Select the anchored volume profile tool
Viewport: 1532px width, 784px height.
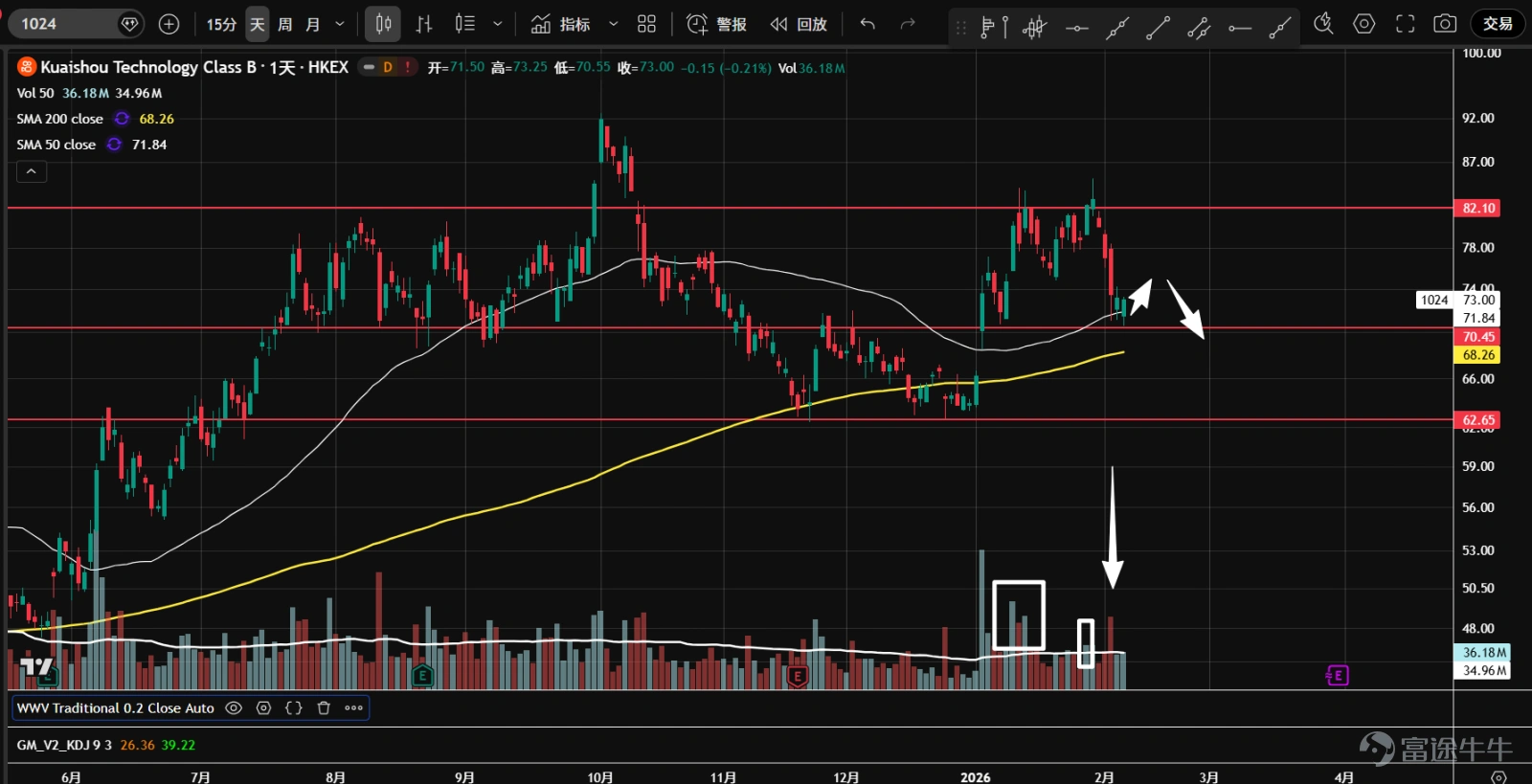pyautogui.click(x=994, y=27)
